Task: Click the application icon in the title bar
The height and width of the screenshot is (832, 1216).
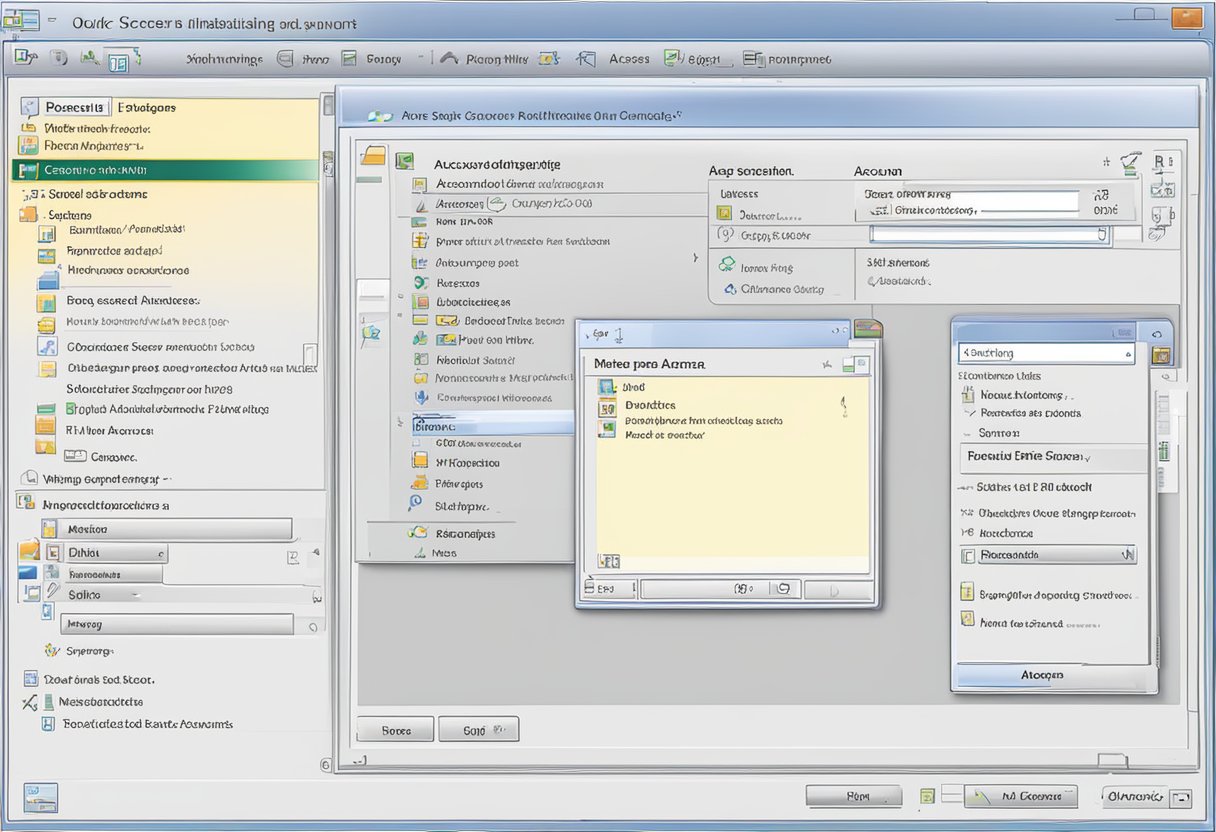Action: pyautogui.click(x=20, y=20)
